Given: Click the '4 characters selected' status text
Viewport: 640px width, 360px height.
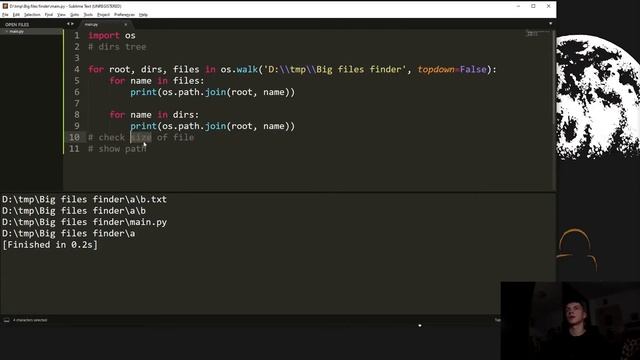Looking at the screenshot, I should [30, 320].
